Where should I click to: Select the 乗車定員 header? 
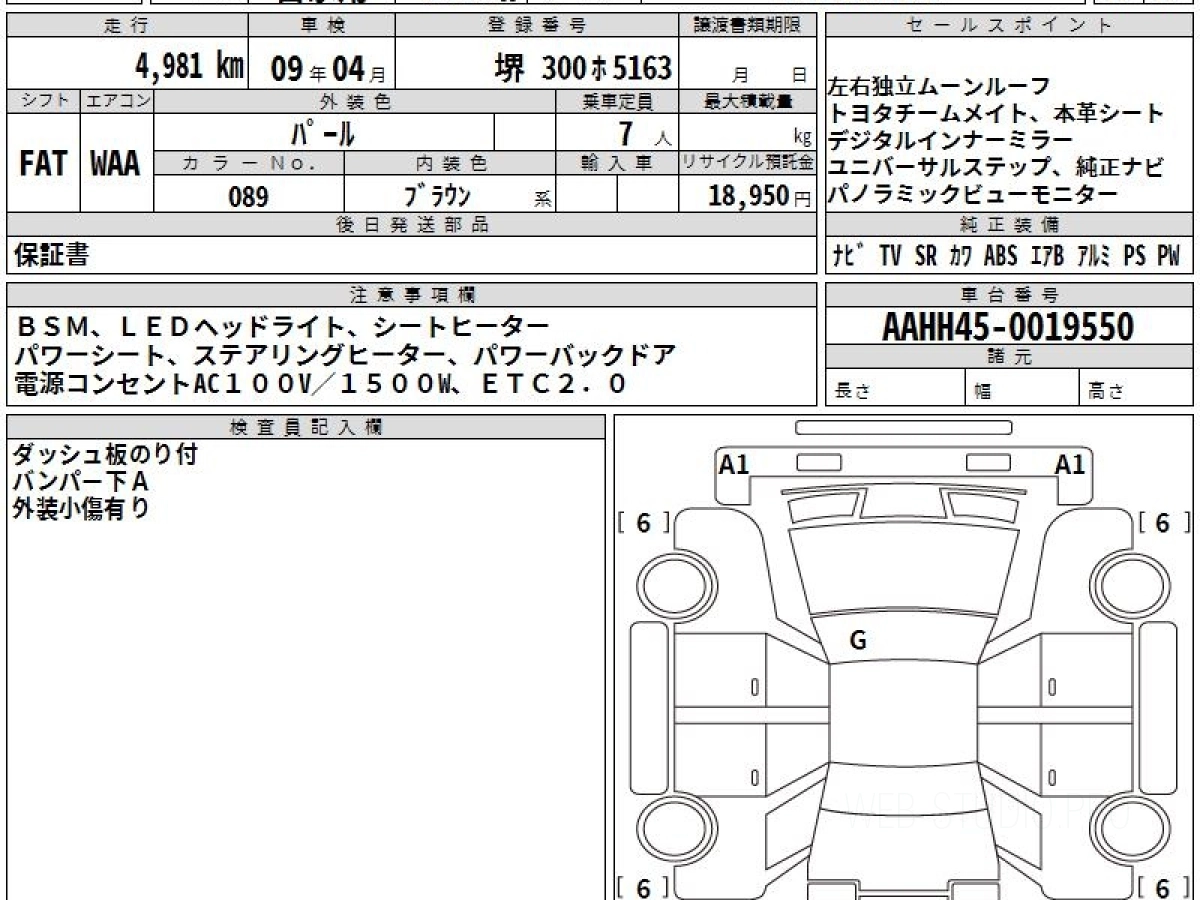point(617,101)
